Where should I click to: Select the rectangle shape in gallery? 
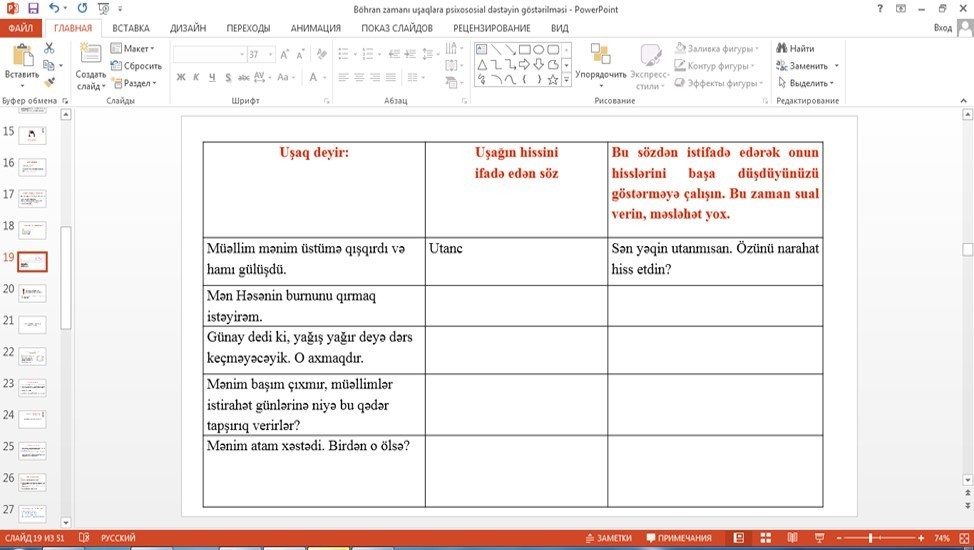[524, 50]
